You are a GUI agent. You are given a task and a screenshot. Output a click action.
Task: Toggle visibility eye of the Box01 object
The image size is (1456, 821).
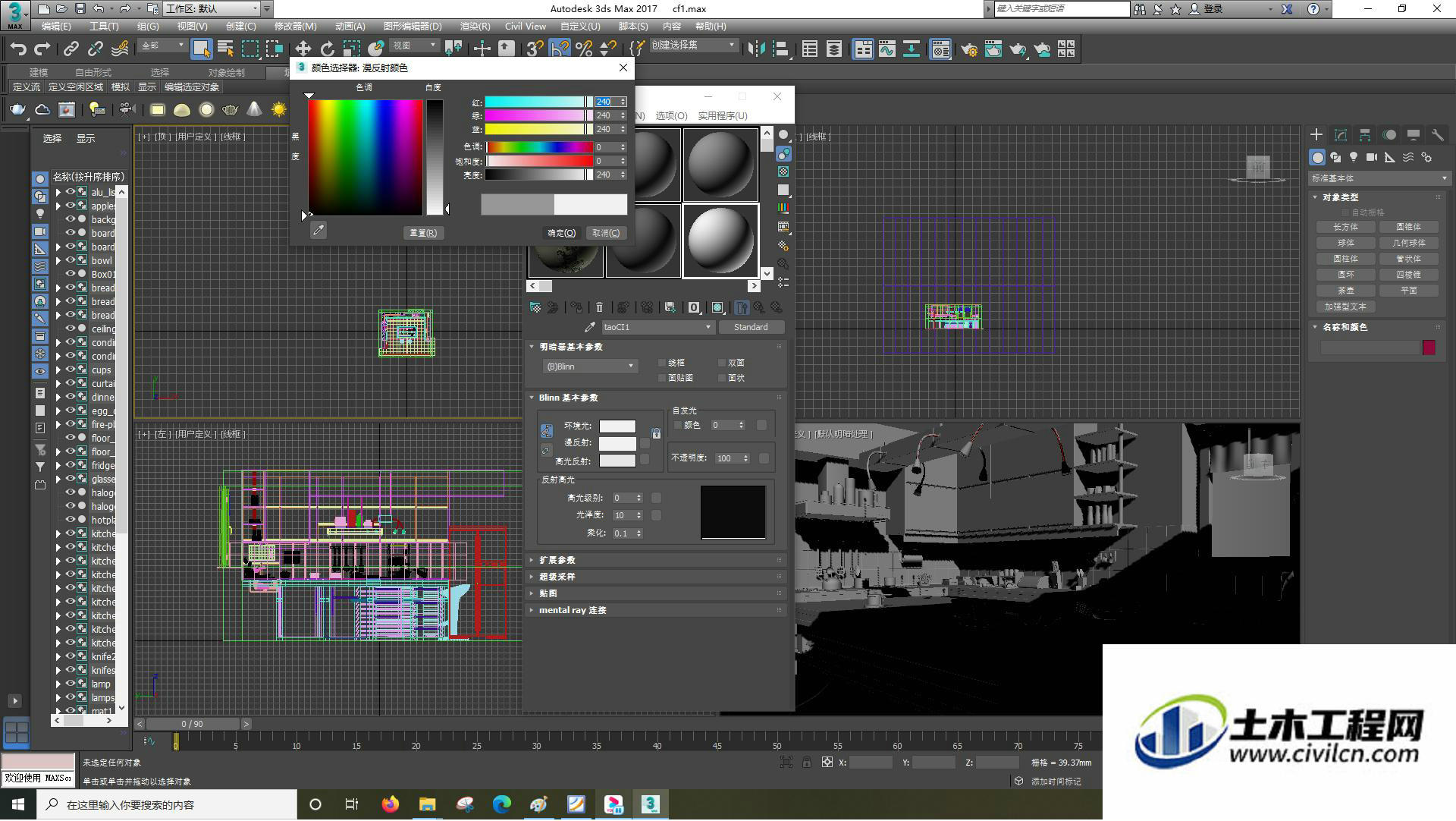point(71,274)
